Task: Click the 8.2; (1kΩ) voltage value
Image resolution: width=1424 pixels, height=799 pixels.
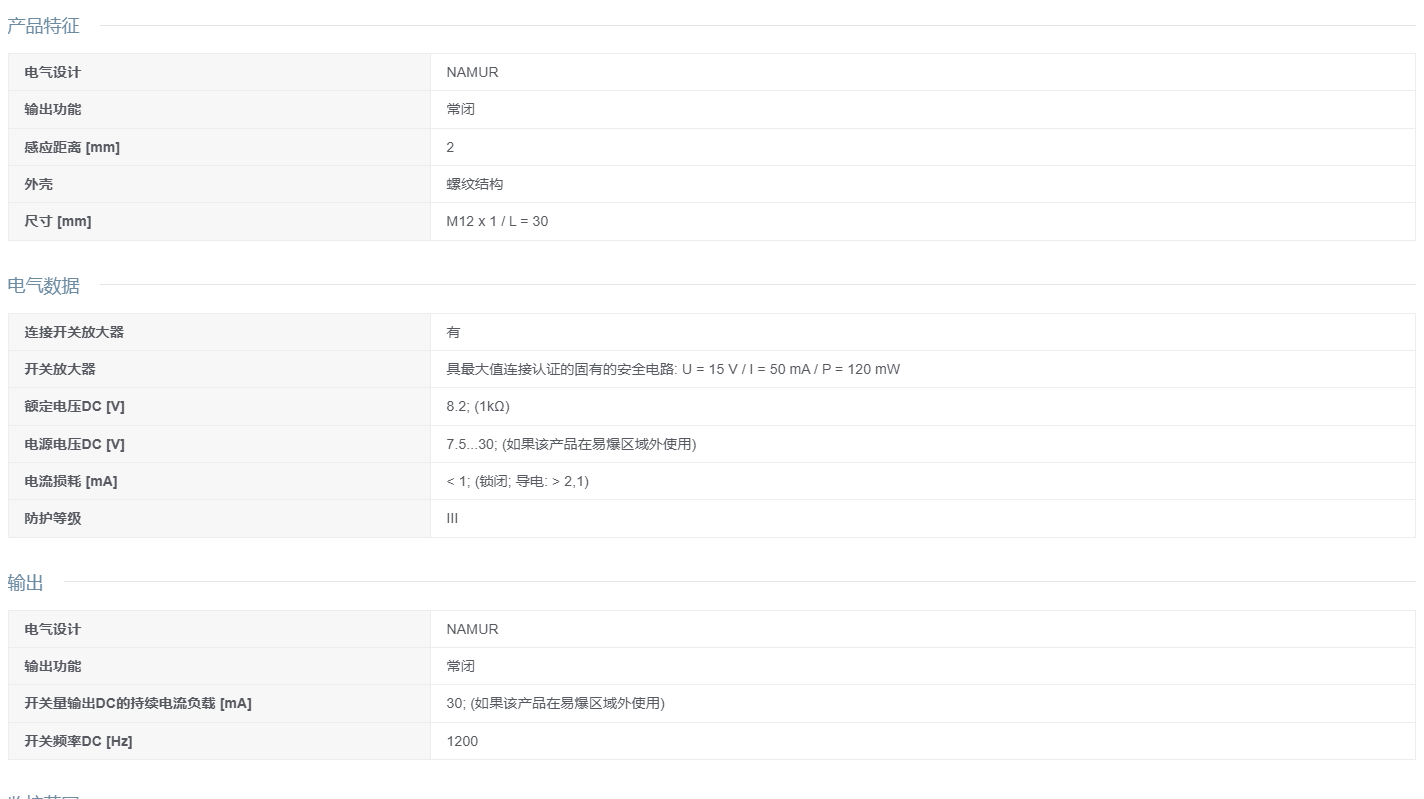Action: [x=478, y=406]
